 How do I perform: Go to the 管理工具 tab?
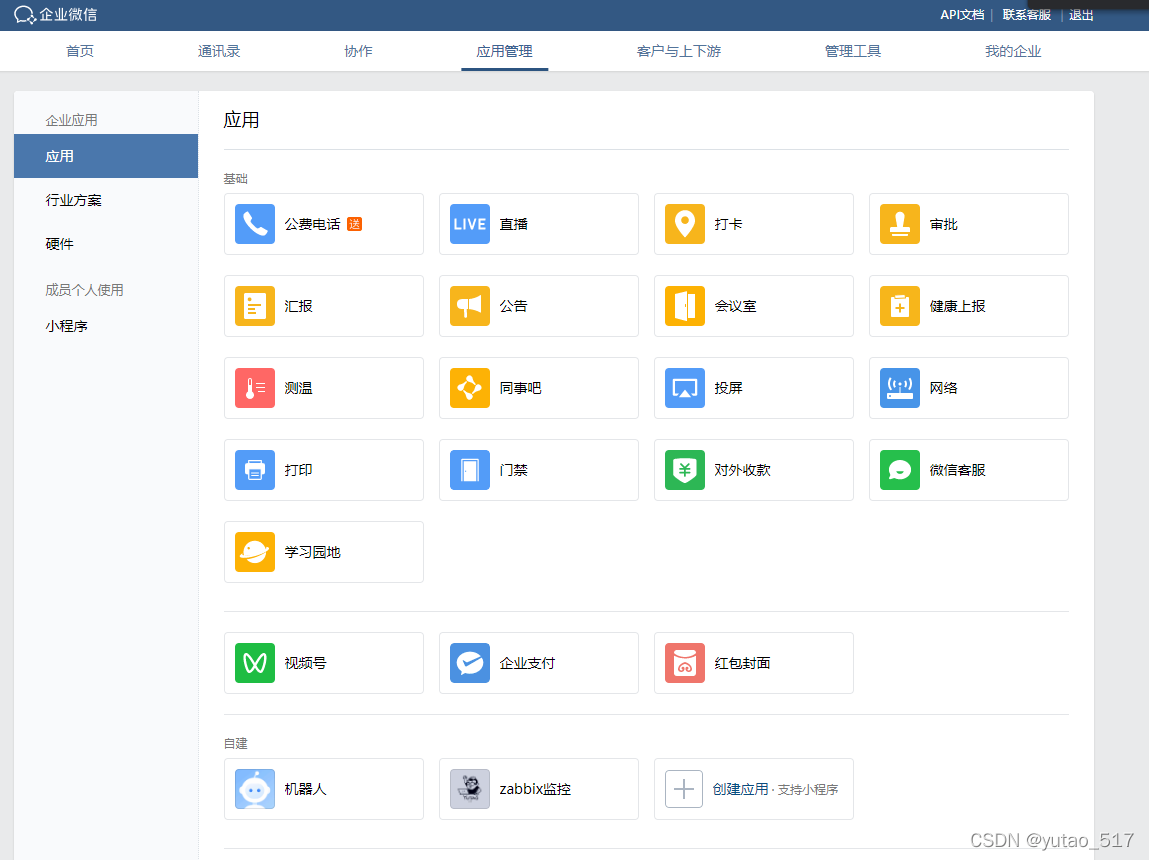point(853,51)
